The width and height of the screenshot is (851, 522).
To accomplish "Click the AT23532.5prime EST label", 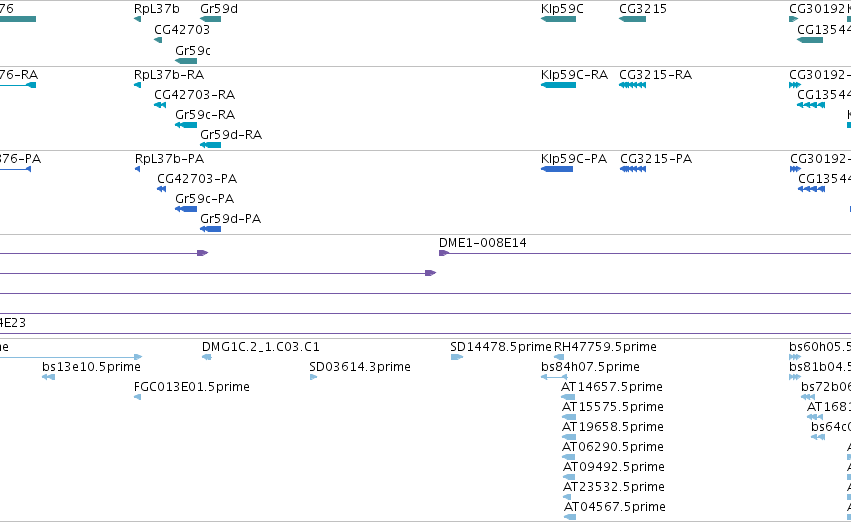I will tap(614, 487).
